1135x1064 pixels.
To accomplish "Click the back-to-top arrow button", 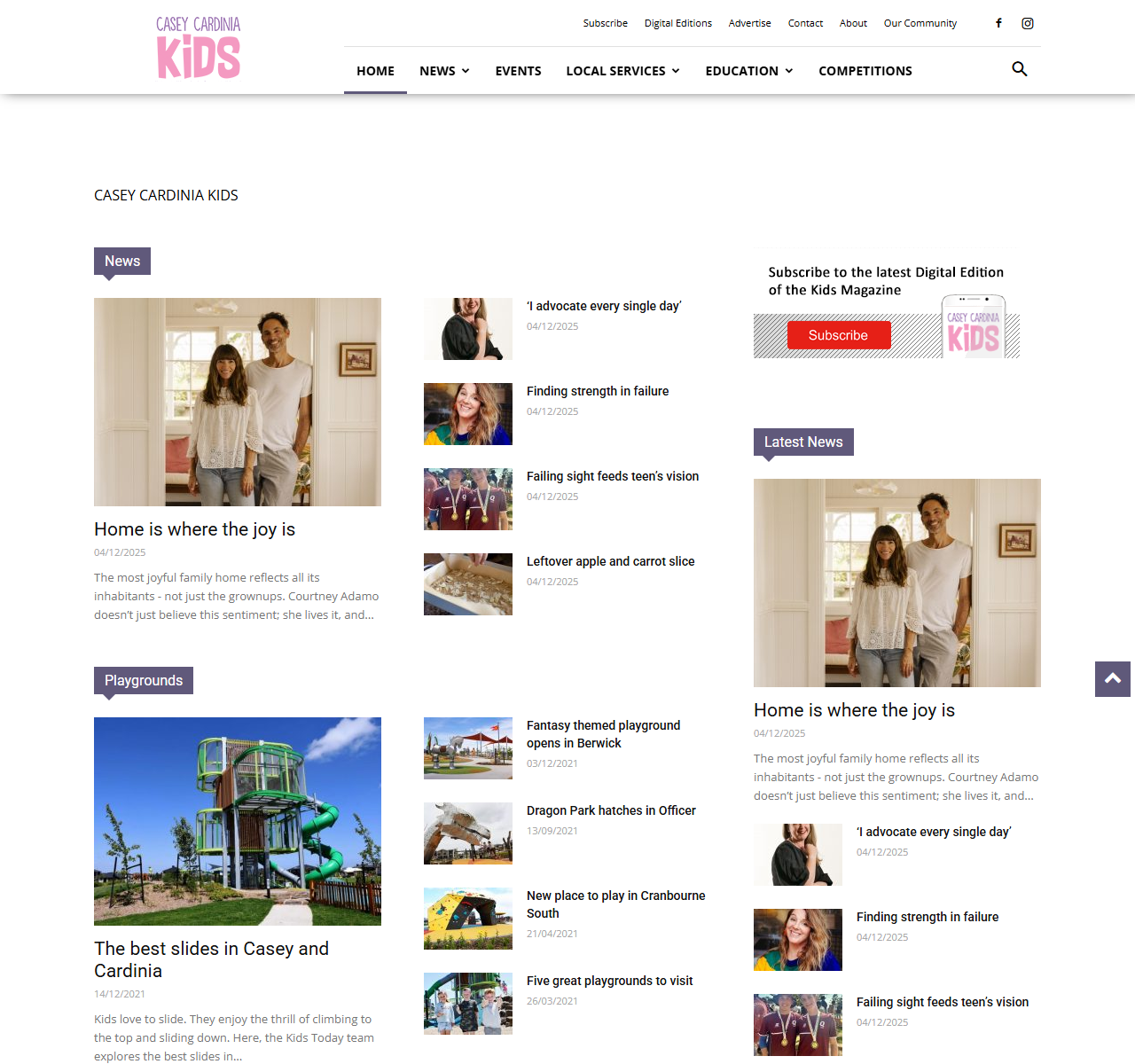I will 1113,679.
